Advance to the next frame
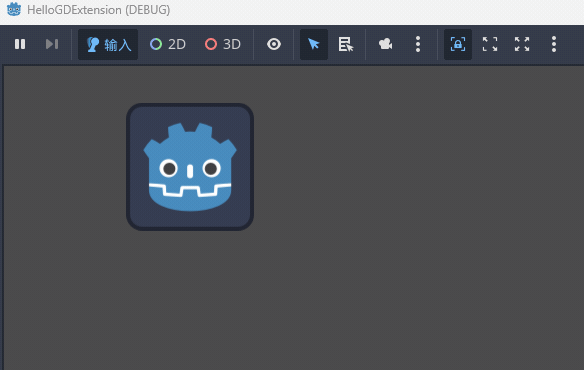 click(52, 44)
